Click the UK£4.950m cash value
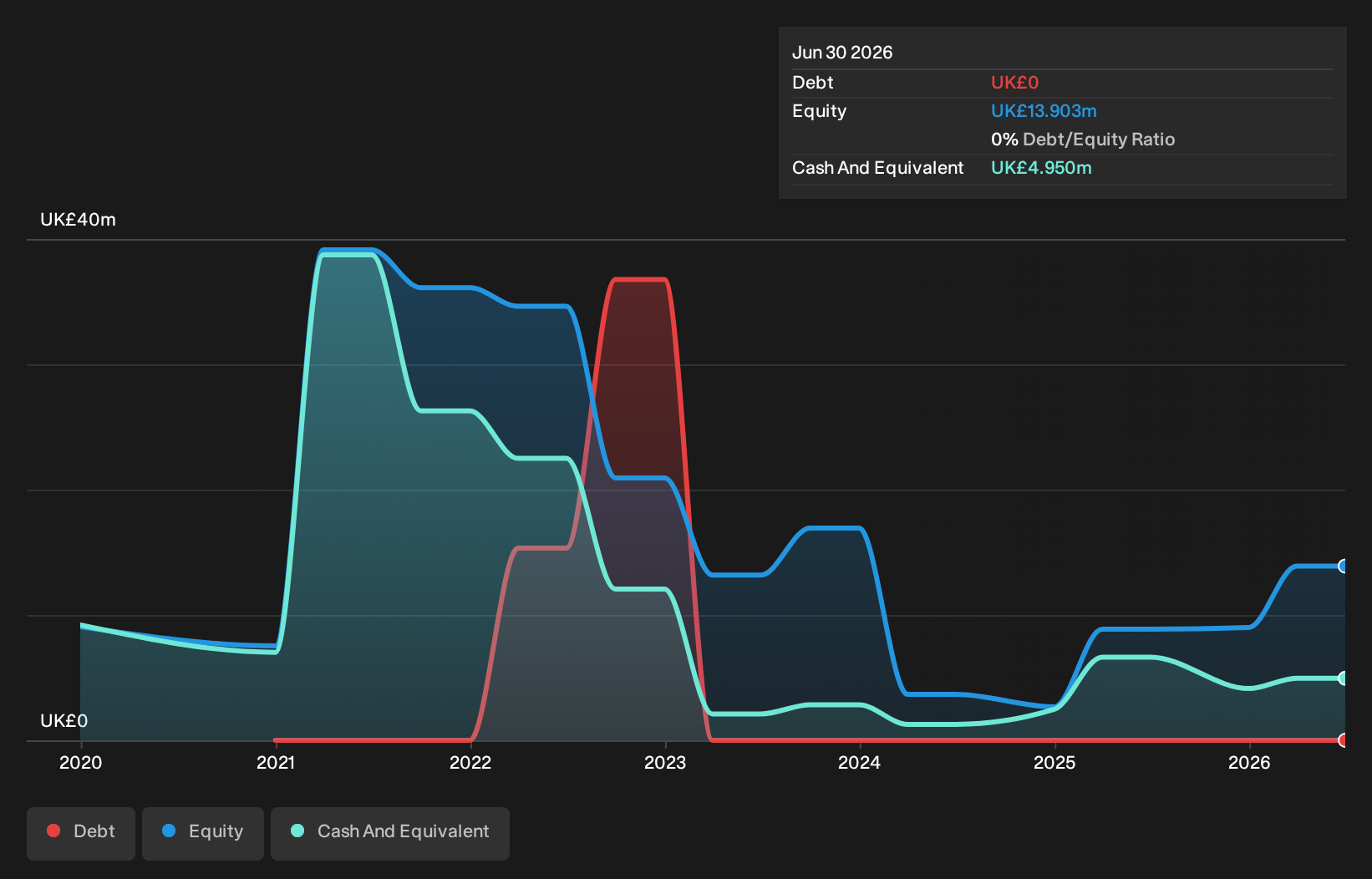The image size is (1372, 879). click(x=1041, y=168)
